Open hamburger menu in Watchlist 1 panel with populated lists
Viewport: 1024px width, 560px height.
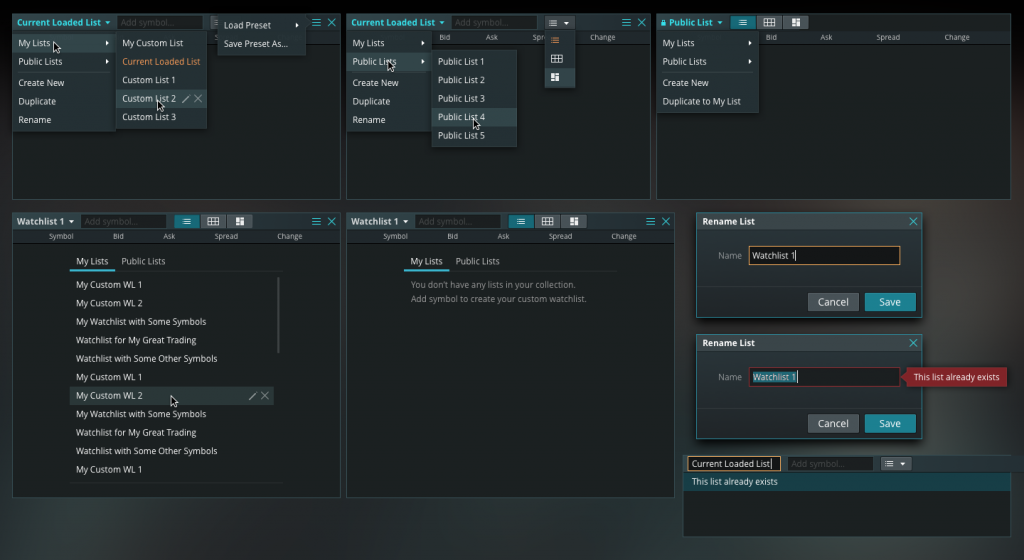click(x=316, y=221)
